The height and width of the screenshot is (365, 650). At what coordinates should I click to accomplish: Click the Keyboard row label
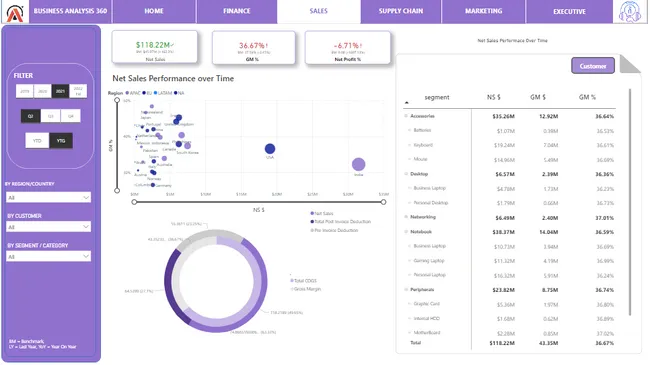click(423, 145)
